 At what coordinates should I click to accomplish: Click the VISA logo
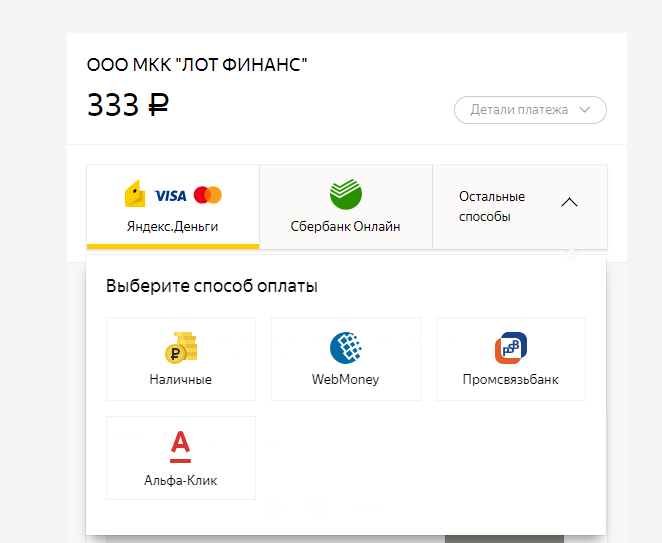pyautogui.click(x=170, y=195)
